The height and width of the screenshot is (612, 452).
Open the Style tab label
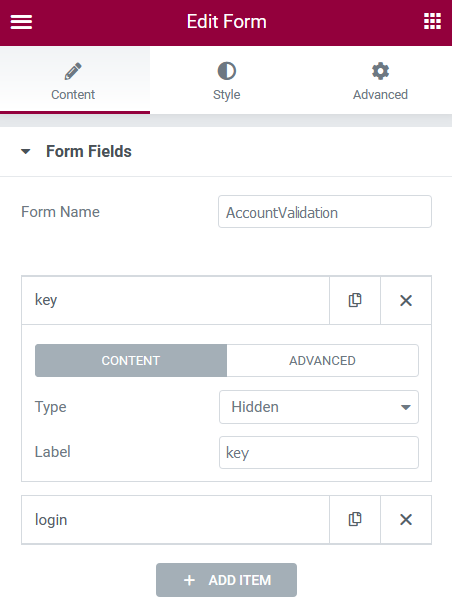coord(226,94)
